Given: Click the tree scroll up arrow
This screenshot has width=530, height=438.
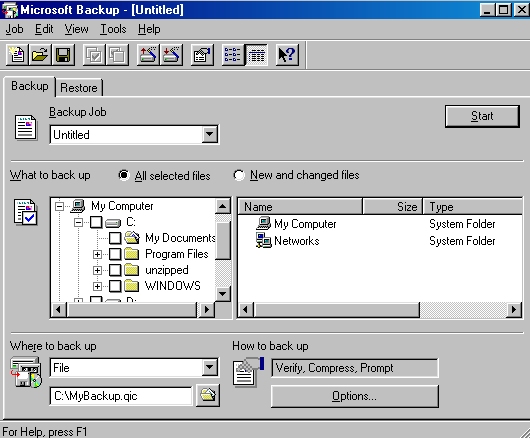Looking at the screenshot, I should (x=223, y=206).
